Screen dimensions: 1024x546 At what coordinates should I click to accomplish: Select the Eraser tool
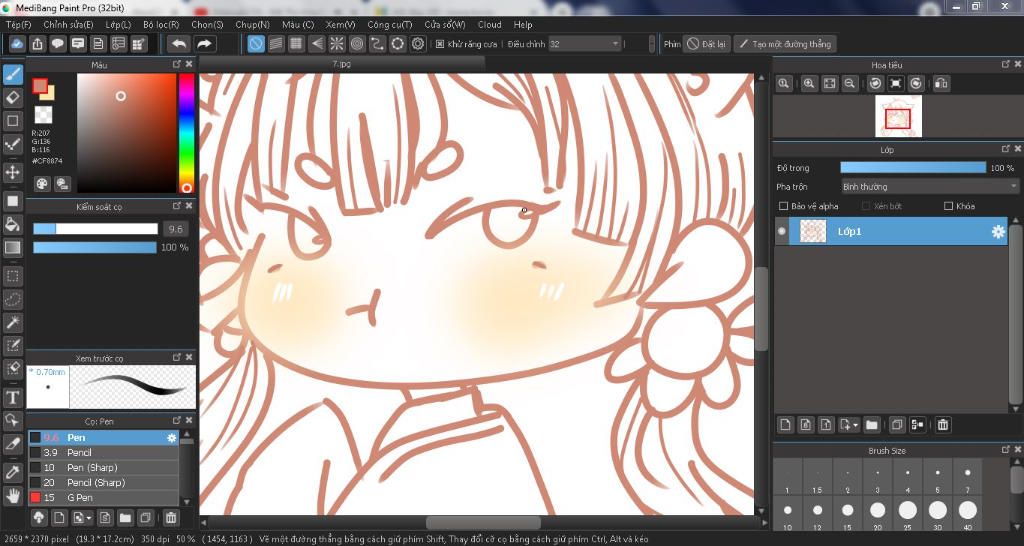point(12,98)
